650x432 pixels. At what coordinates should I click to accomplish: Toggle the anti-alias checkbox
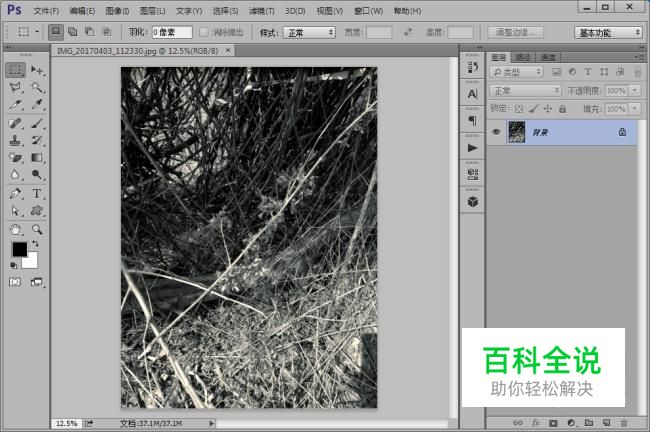pyautogui.click(x=204, y=32)
